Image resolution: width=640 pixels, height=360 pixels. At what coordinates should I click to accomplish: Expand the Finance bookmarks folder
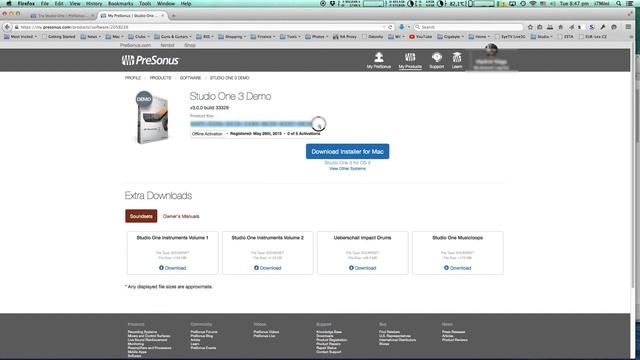262,37
